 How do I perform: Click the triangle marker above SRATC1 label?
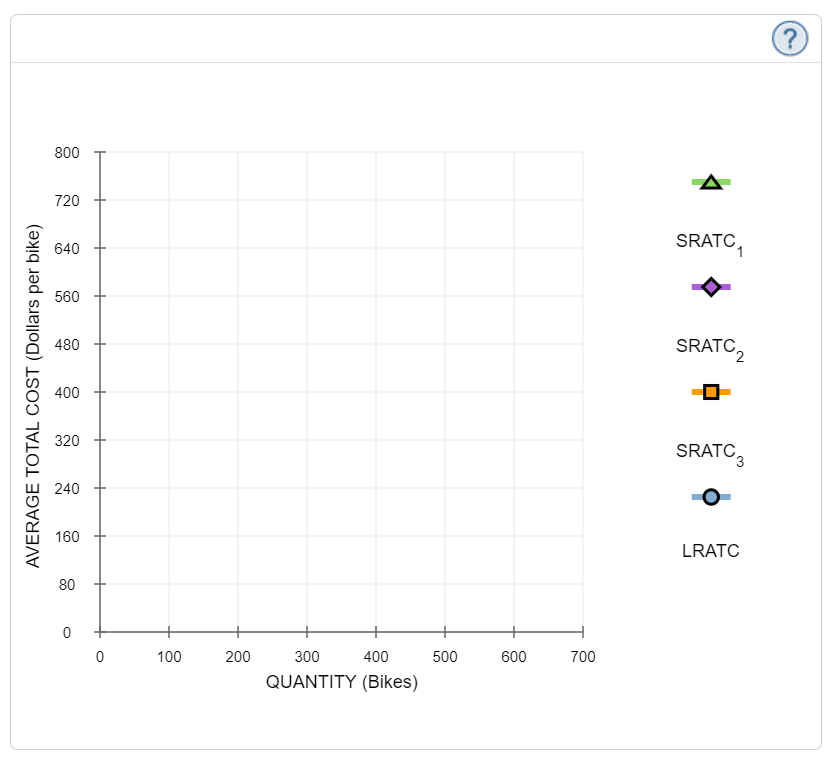tap(711, 182)
